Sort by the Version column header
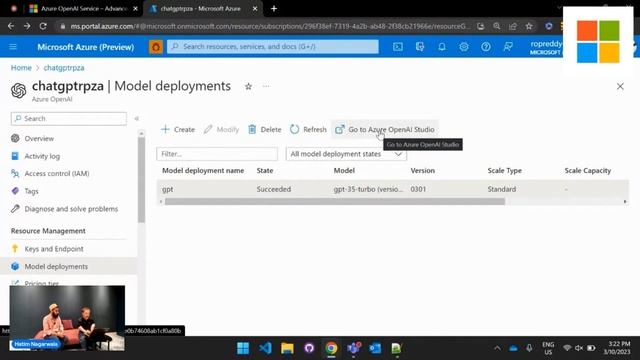 click(422, 171)
